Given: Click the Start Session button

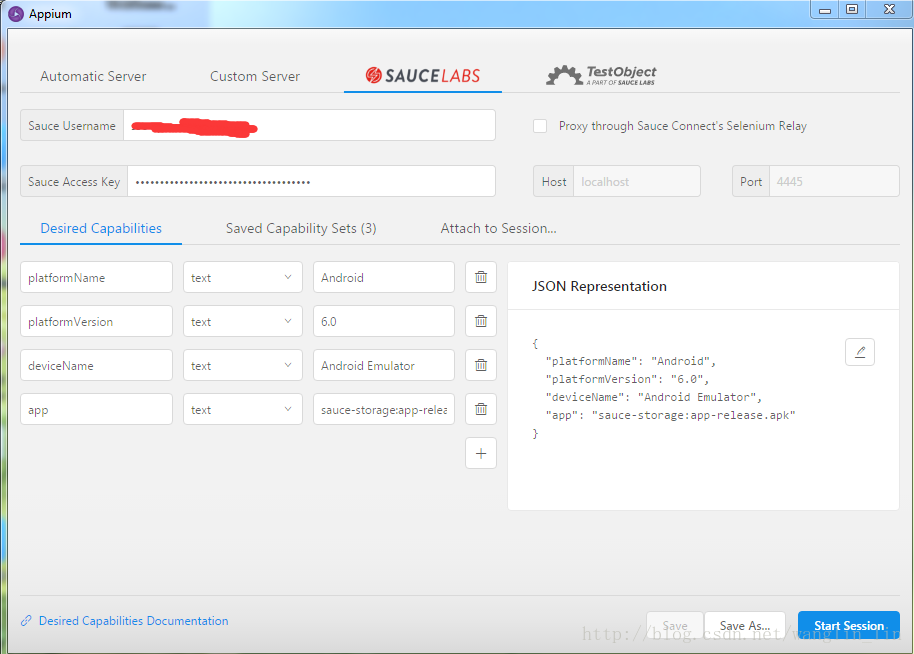Looking at the screenshot, I should click(x=849, y=625).
